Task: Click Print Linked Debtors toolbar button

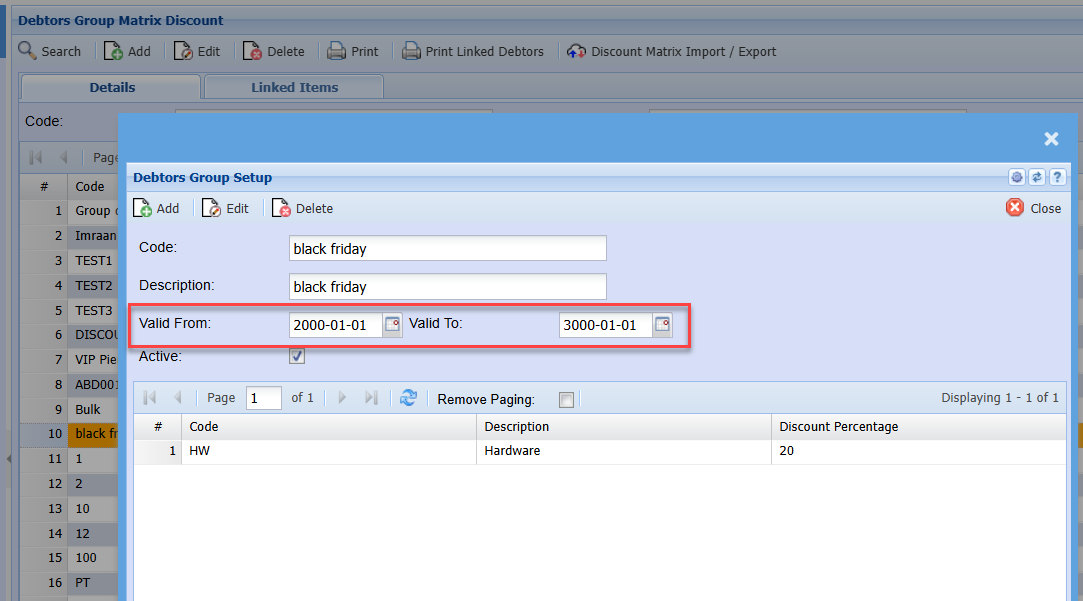Action: 474,51
